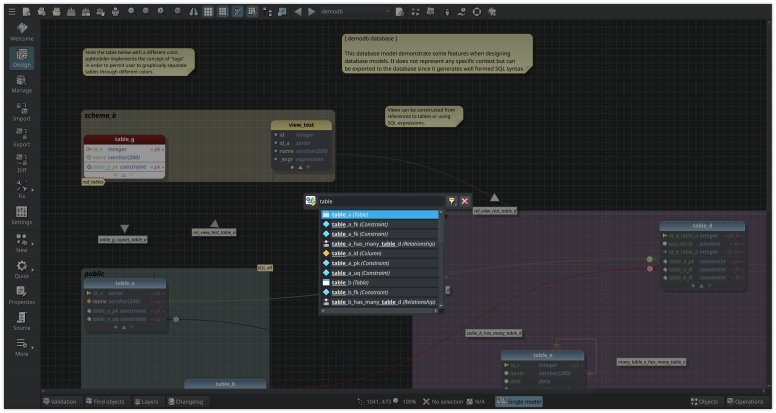
Task: Click the results list vertical scrollbar
Action: 440,258
